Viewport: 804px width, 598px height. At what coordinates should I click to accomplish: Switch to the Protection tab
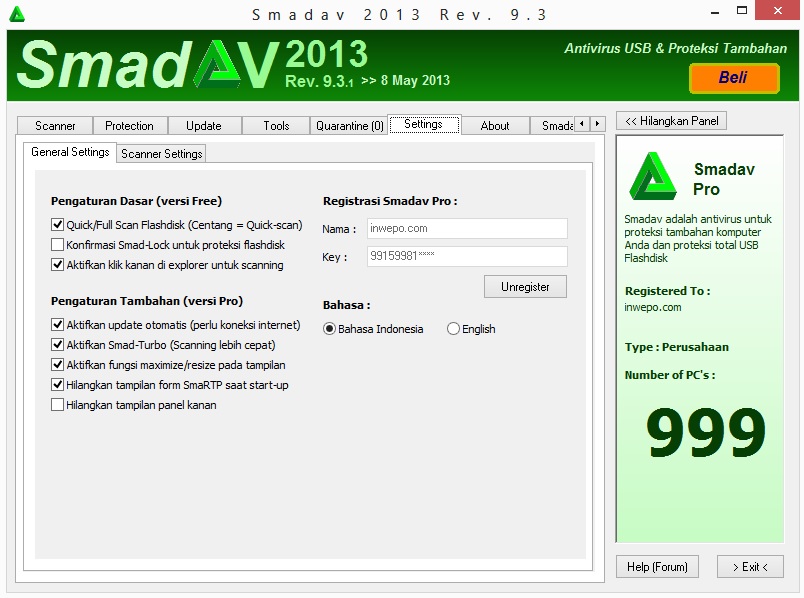coord(129,126)
